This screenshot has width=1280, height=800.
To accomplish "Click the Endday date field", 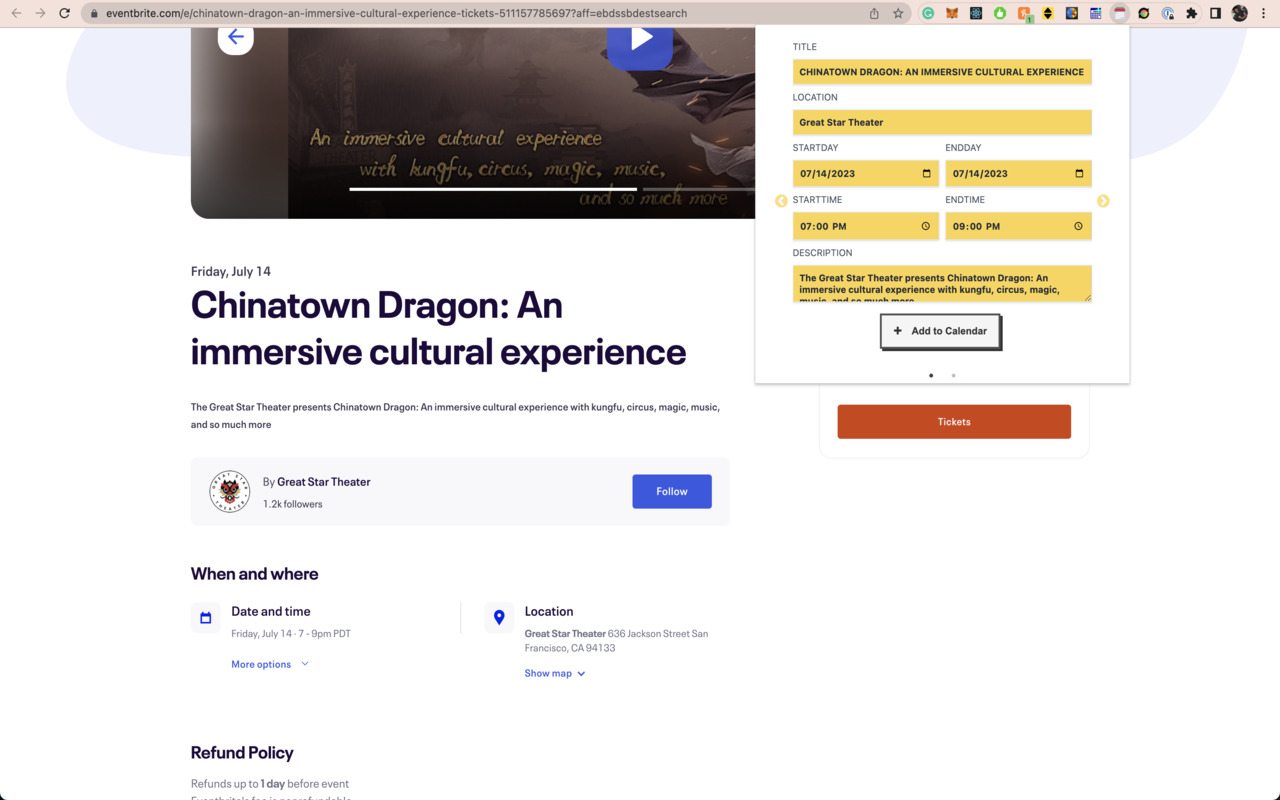I will (1018, 173).
